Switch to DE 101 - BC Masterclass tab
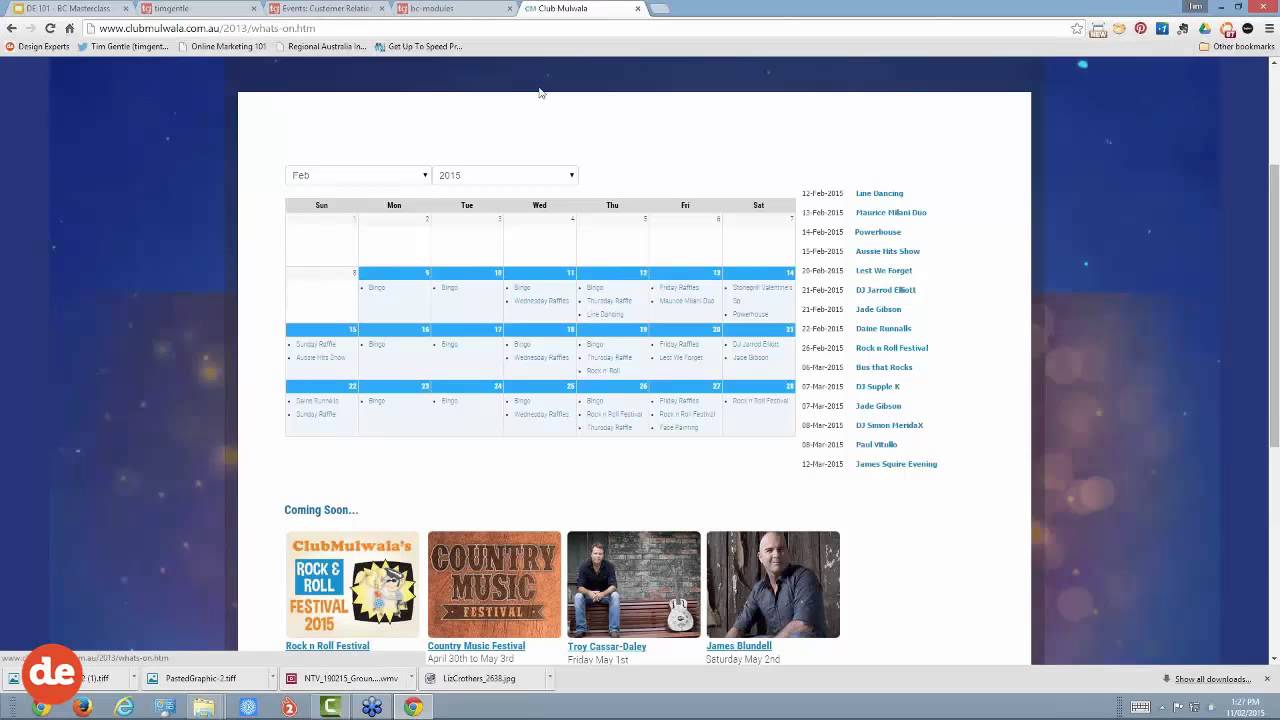This screenshot has width=1280, height=720. pyautogui.click(x=69, y=8)
